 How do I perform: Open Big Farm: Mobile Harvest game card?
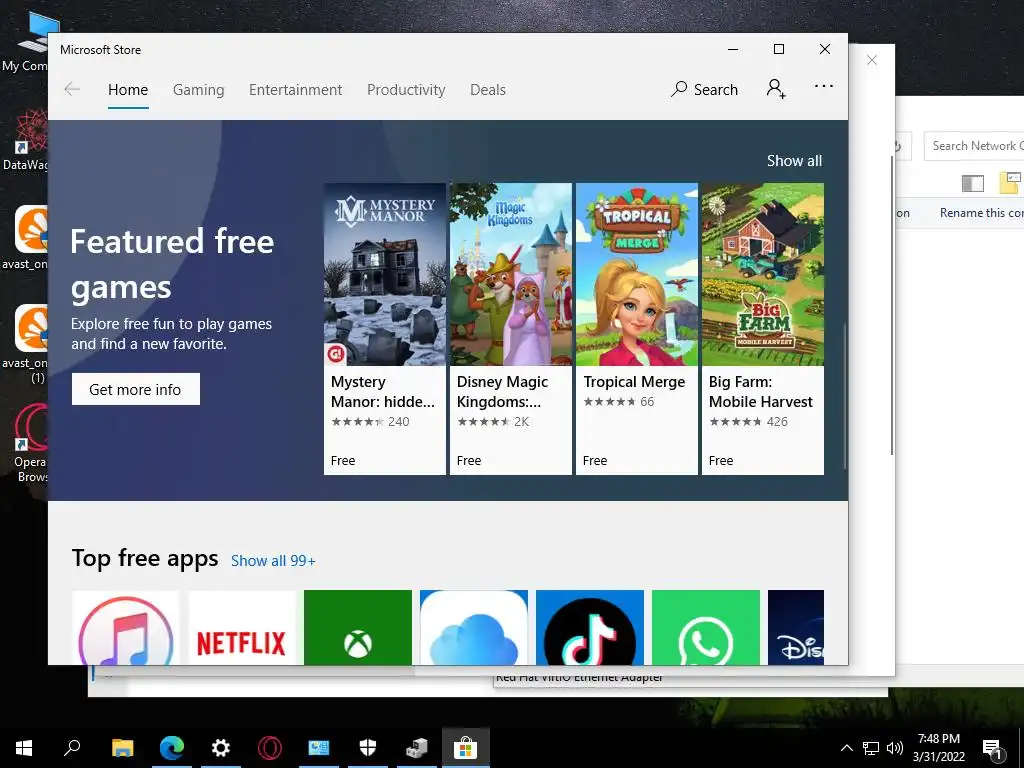point(763,328)
